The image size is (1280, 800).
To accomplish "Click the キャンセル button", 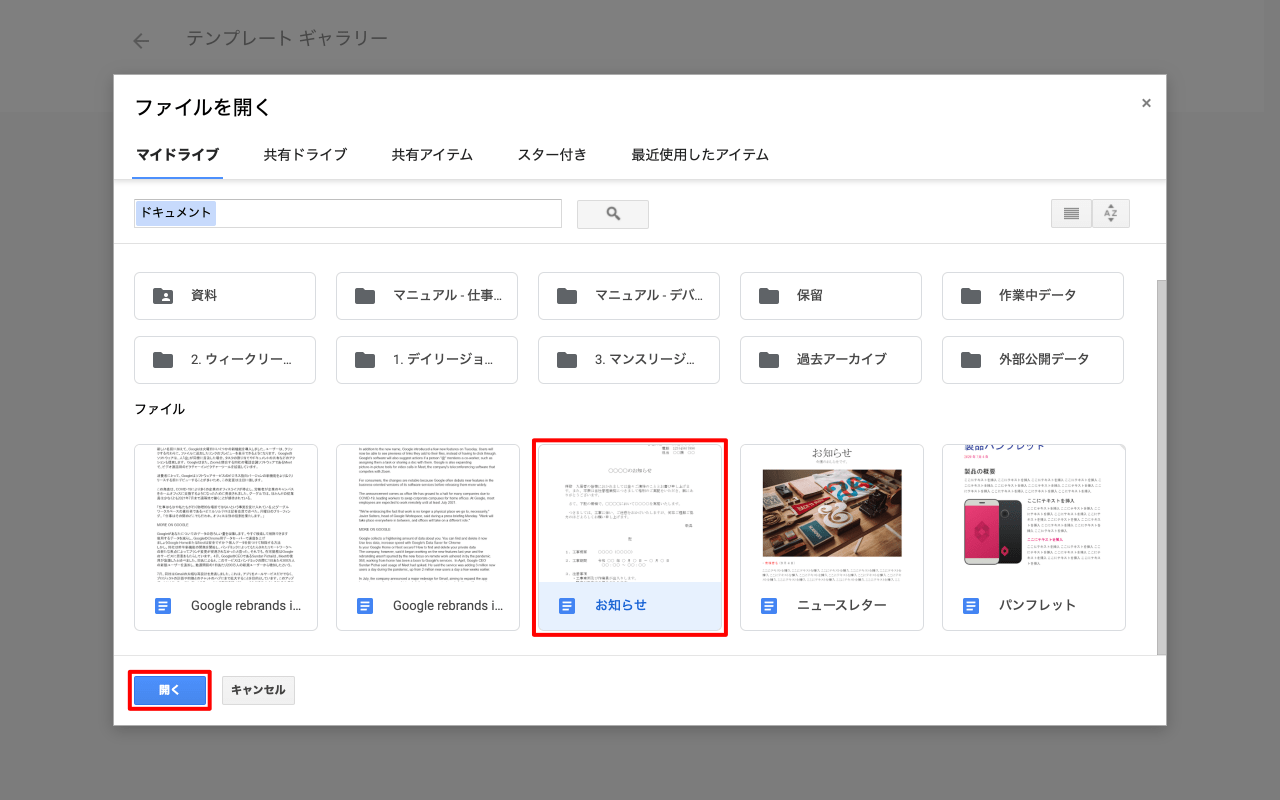I will coord(258,690).
